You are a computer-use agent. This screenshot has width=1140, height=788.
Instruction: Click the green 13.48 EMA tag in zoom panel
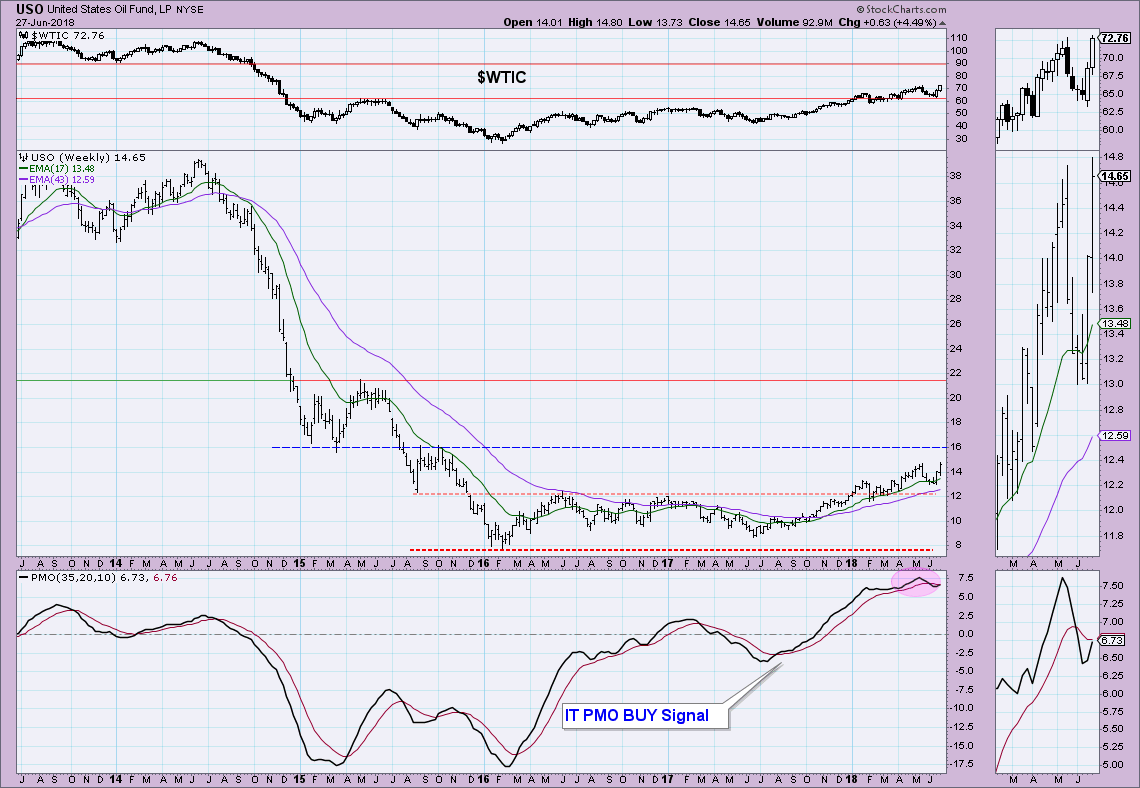click(1115, 323)
